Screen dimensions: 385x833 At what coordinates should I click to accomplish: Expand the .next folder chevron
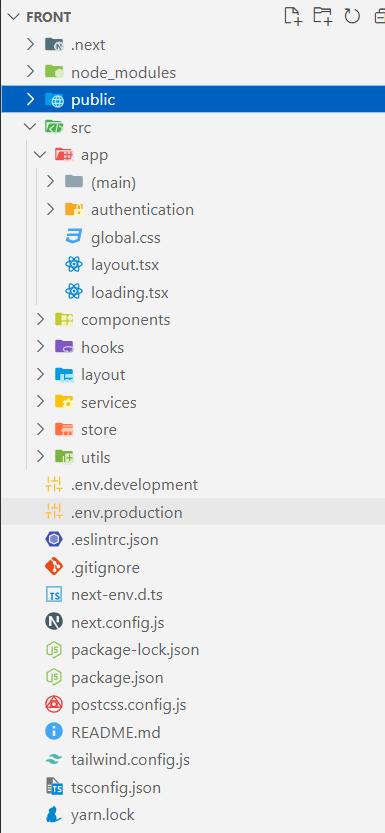click(x=30, y=44)
